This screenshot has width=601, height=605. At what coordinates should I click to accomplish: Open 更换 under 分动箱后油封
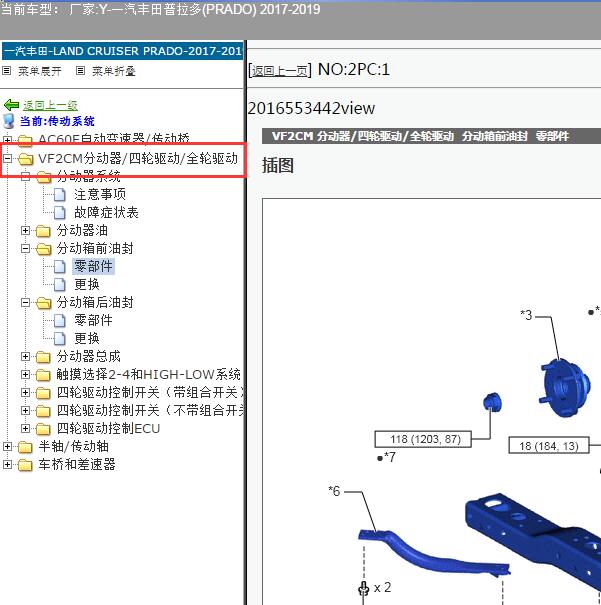tap(87, 338)
